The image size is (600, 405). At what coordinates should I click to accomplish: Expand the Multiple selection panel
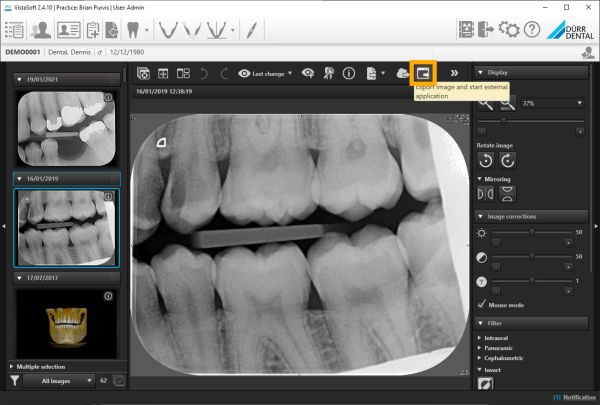[11, 367]
